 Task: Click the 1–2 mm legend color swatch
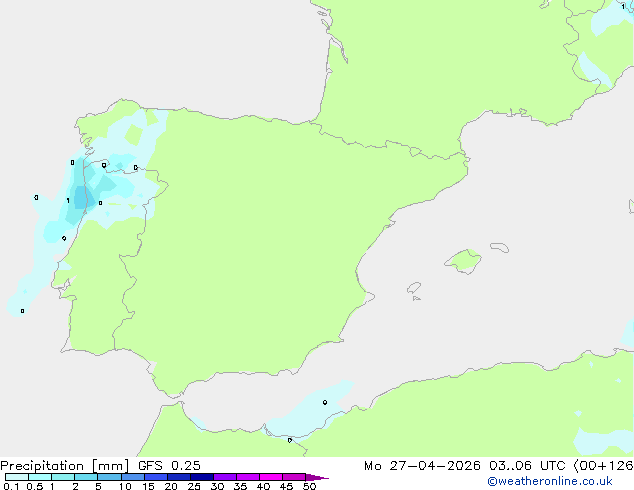63,477
